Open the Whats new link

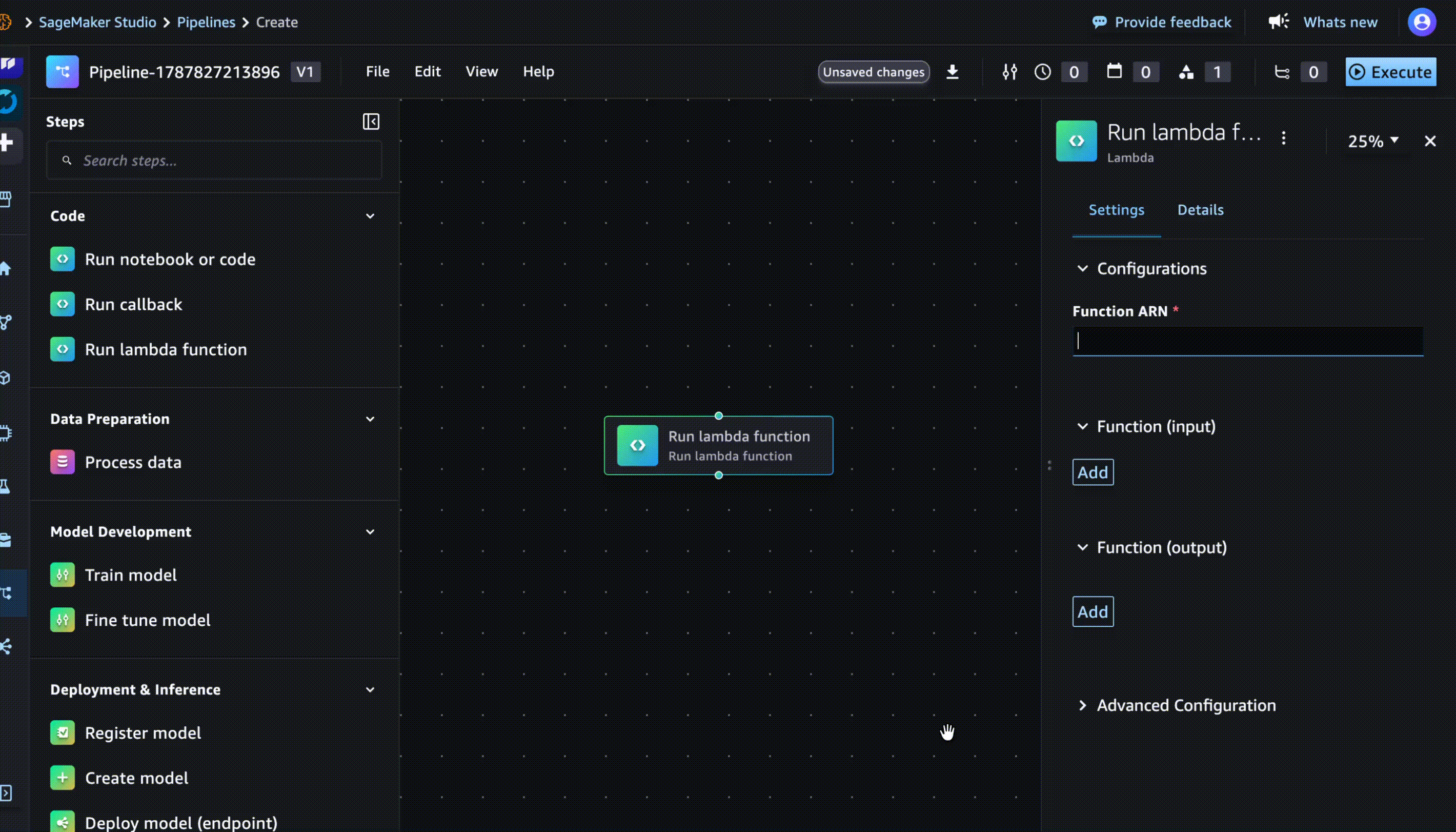point(1340,22)
